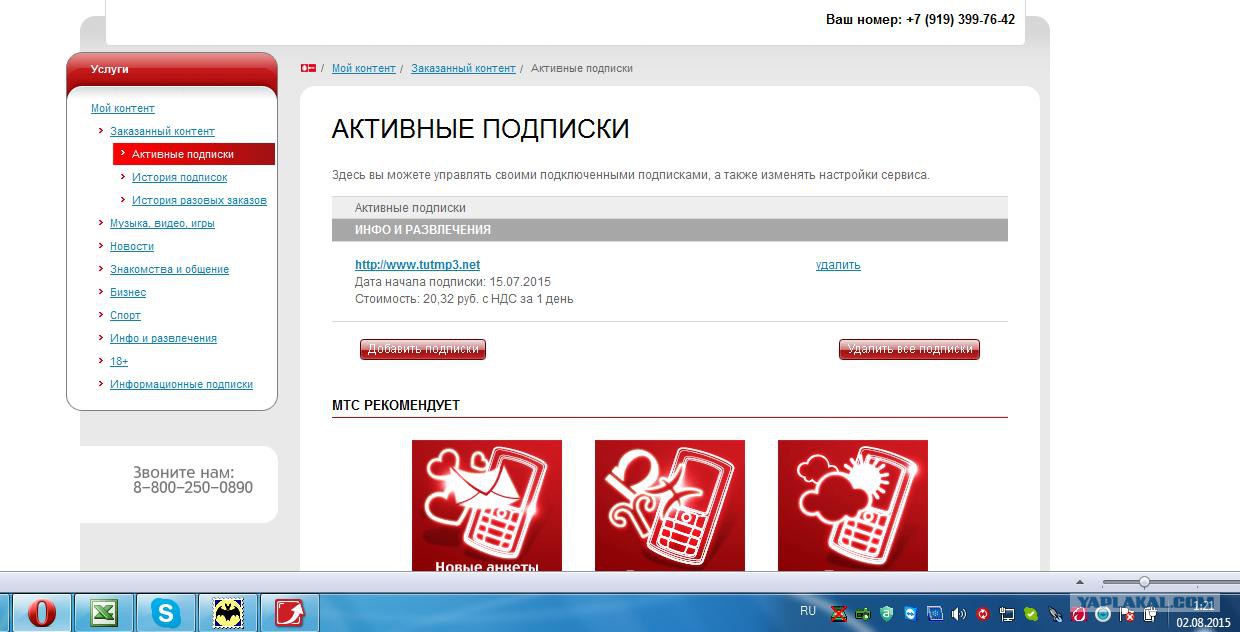The image size is (1240, 632).
Task: Open the http://www.tutmp3.net subscription link
Action: pos(417,265)
